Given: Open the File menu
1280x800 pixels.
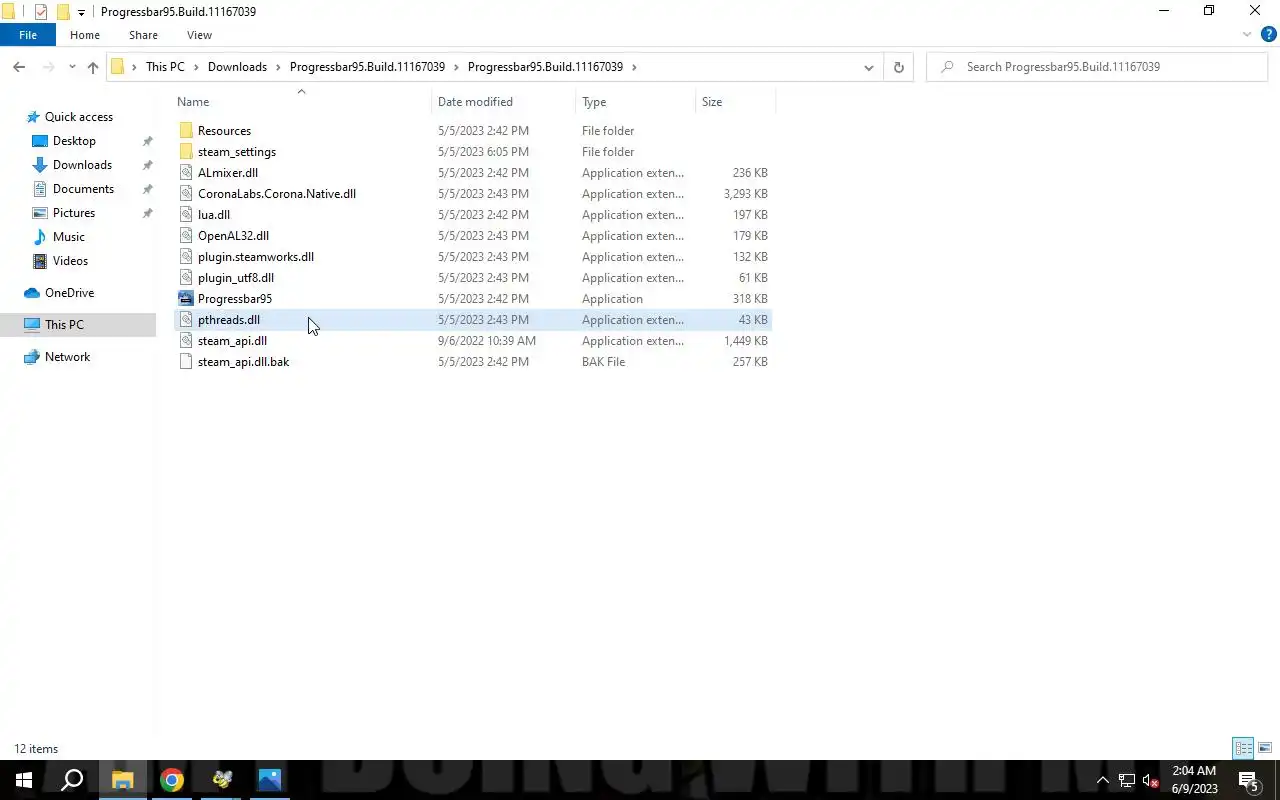Looking at the screenshot, I should pos(28,35).
